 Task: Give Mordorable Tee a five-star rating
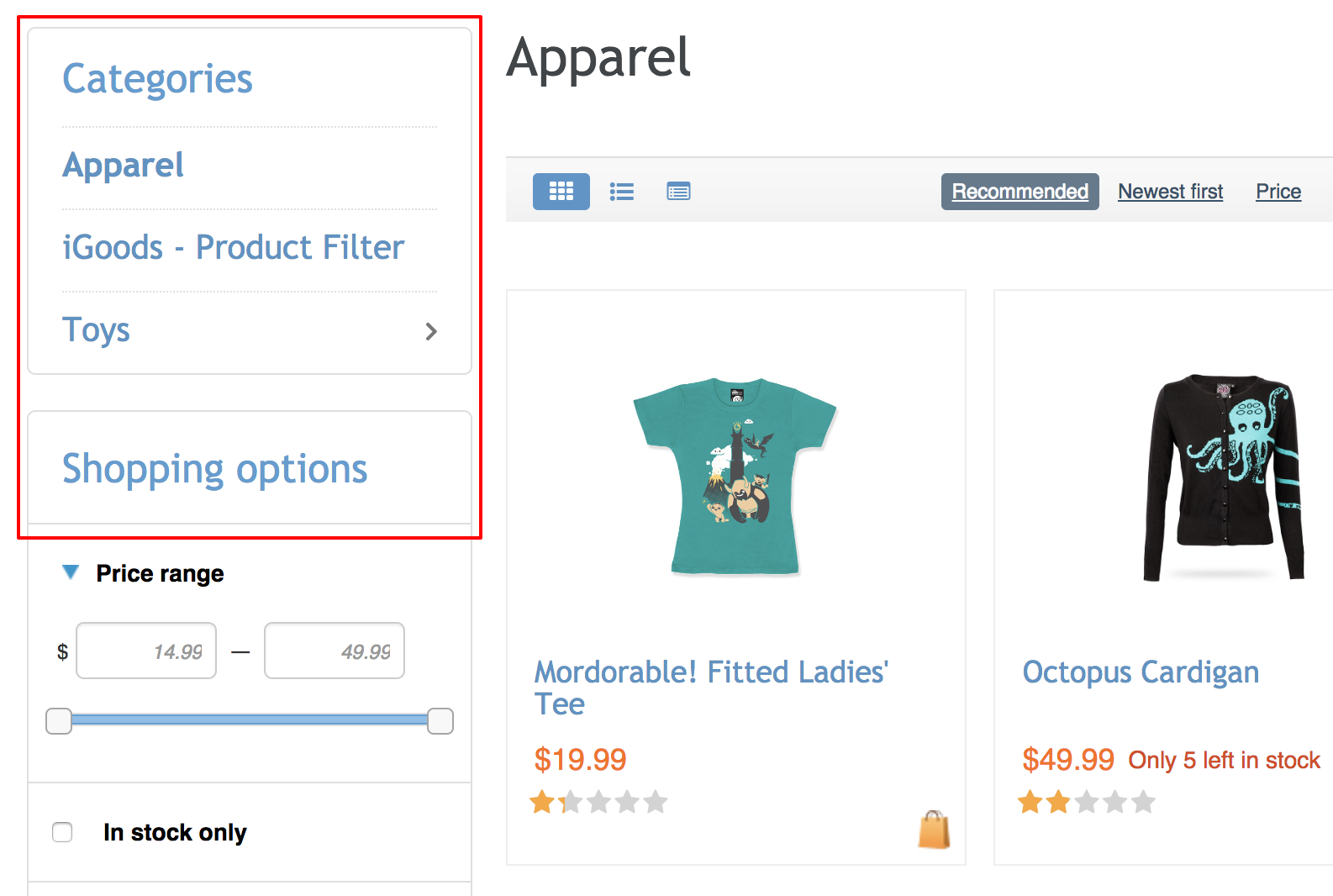pos(656,801)
